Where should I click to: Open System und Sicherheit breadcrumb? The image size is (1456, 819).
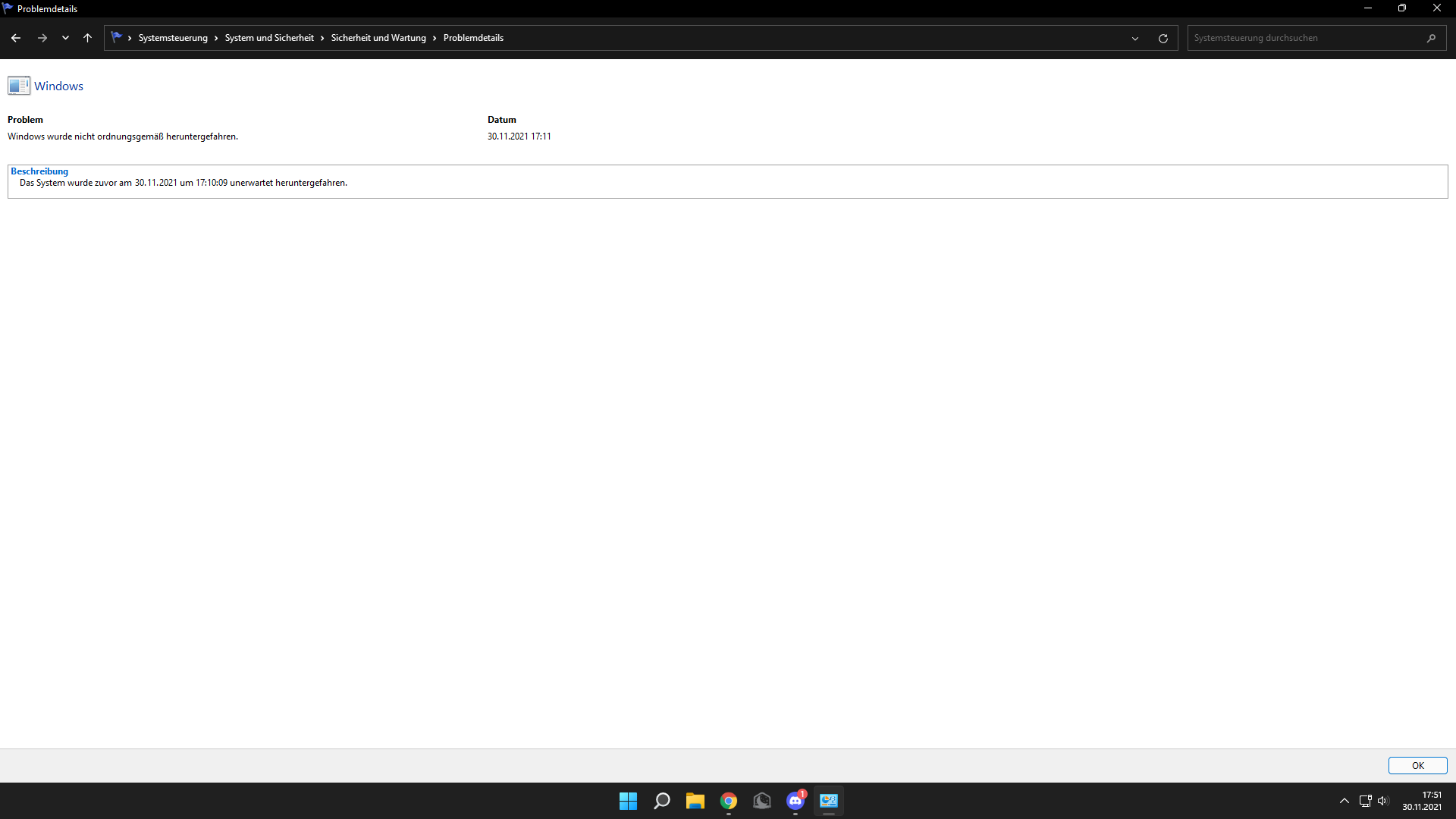point(268,38)
